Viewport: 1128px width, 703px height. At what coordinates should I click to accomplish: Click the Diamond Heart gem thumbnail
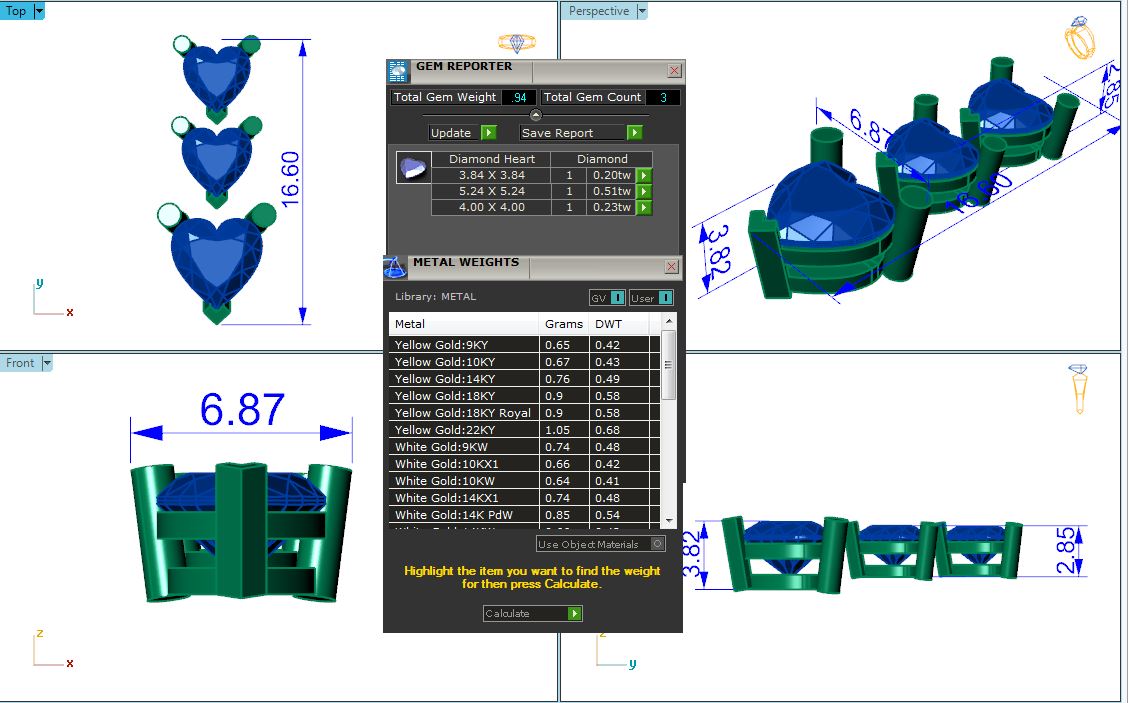pos(410,167)
